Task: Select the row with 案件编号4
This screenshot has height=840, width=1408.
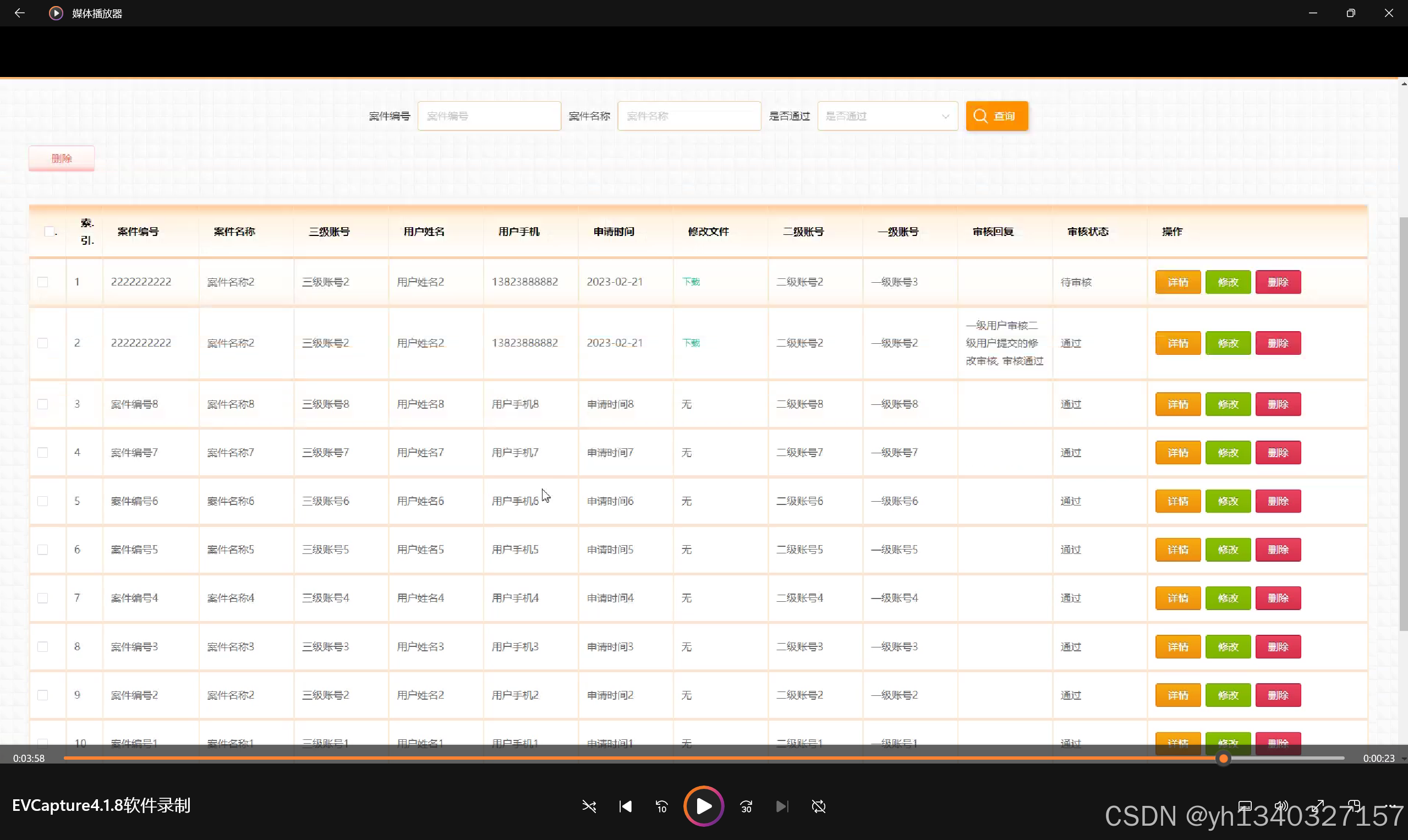Action: coord(42,599)
